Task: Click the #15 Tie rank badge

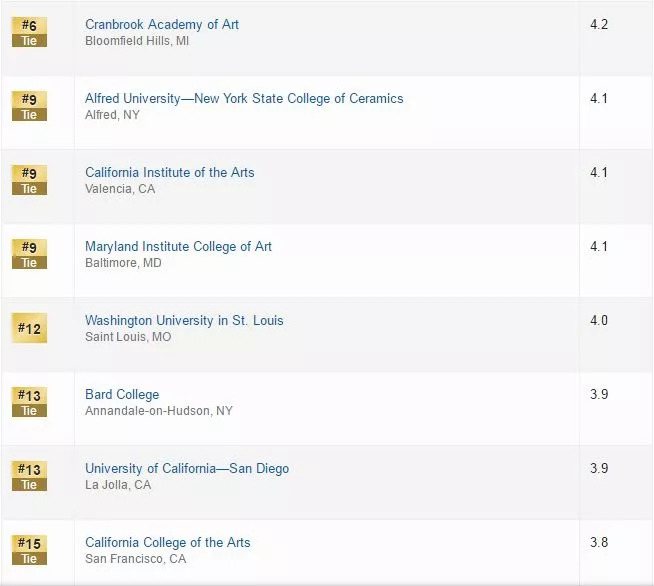Action: (29, 550)
